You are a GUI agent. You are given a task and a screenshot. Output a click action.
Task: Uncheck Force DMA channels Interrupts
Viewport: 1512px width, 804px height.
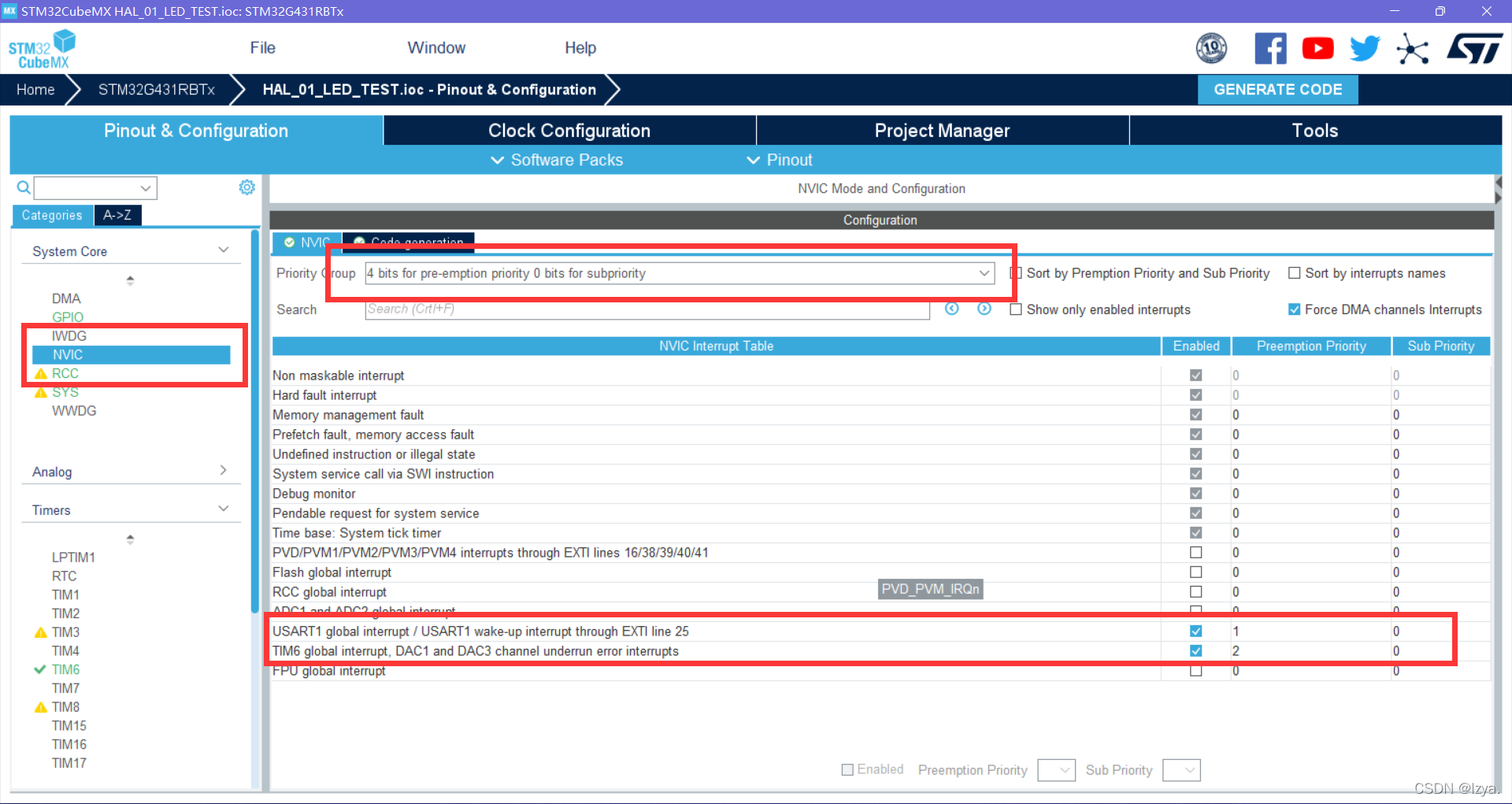pyautogui.click(x=1294, y=309)
